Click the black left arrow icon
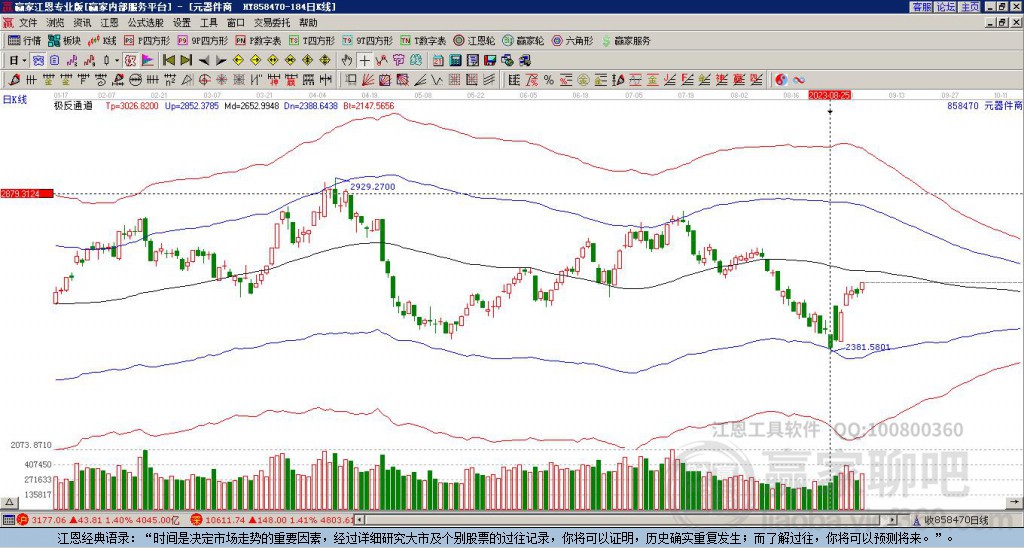1024x548 pixels. coord(204,61)
